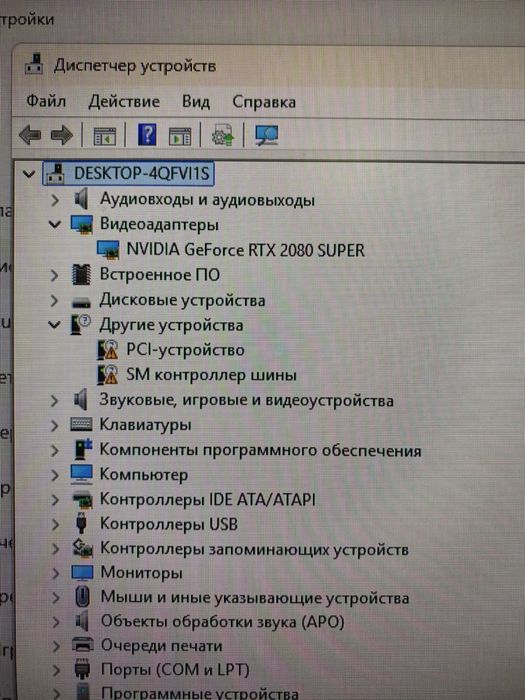525x700 pixels.
Task: Collapse the DESKTOP-4QFVI1S root node chevron
Action: (x=29, y=174)
